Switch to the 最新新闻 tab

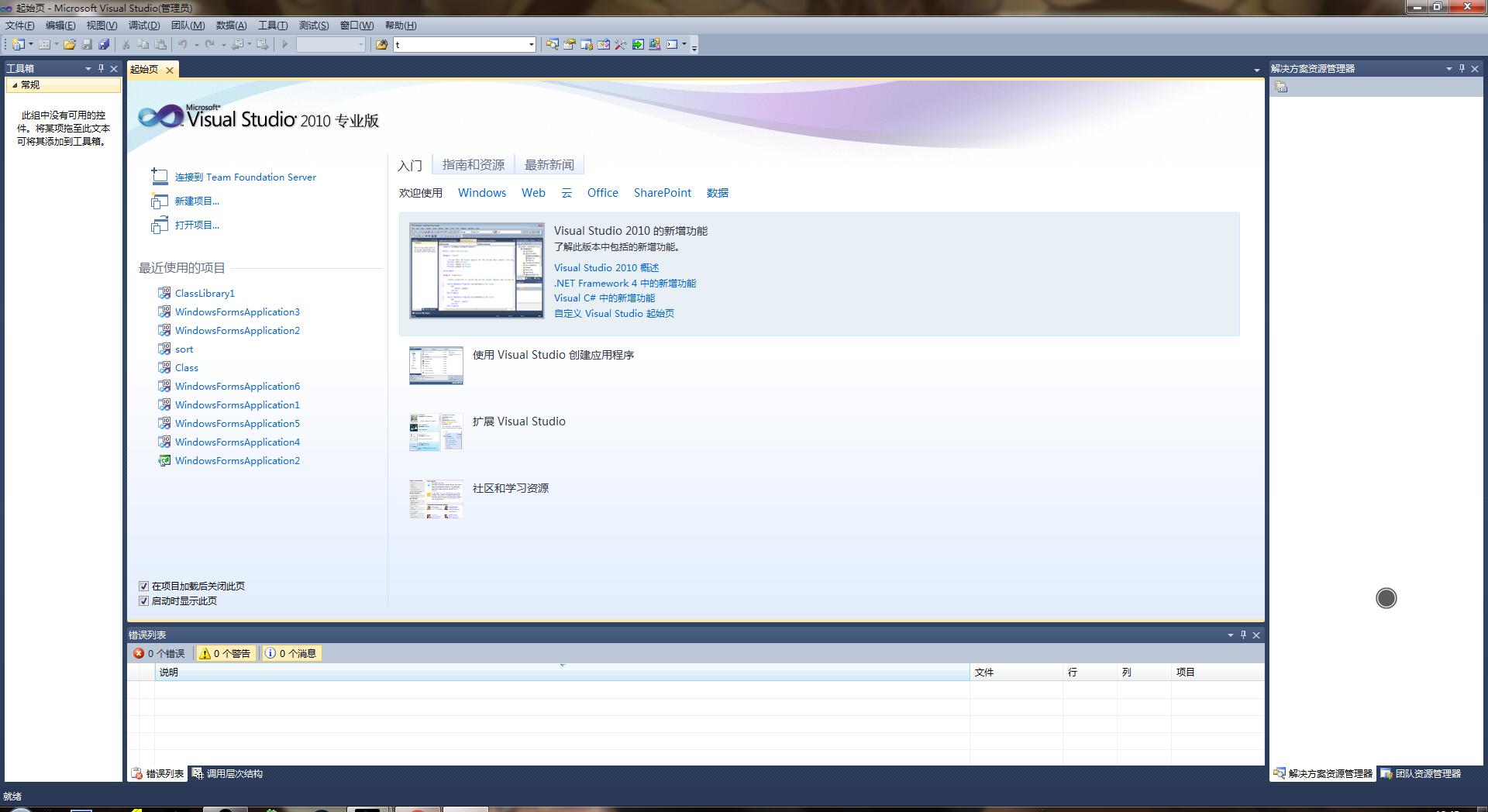click(549, 165)
